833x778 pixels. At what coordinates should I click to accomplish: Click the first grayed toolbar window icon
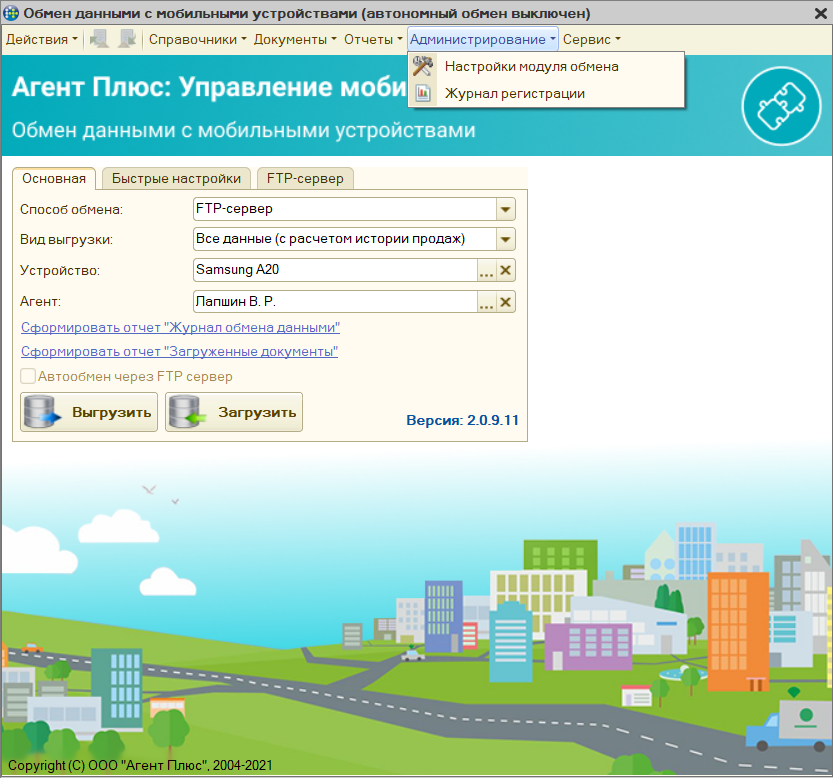point(99,39)
